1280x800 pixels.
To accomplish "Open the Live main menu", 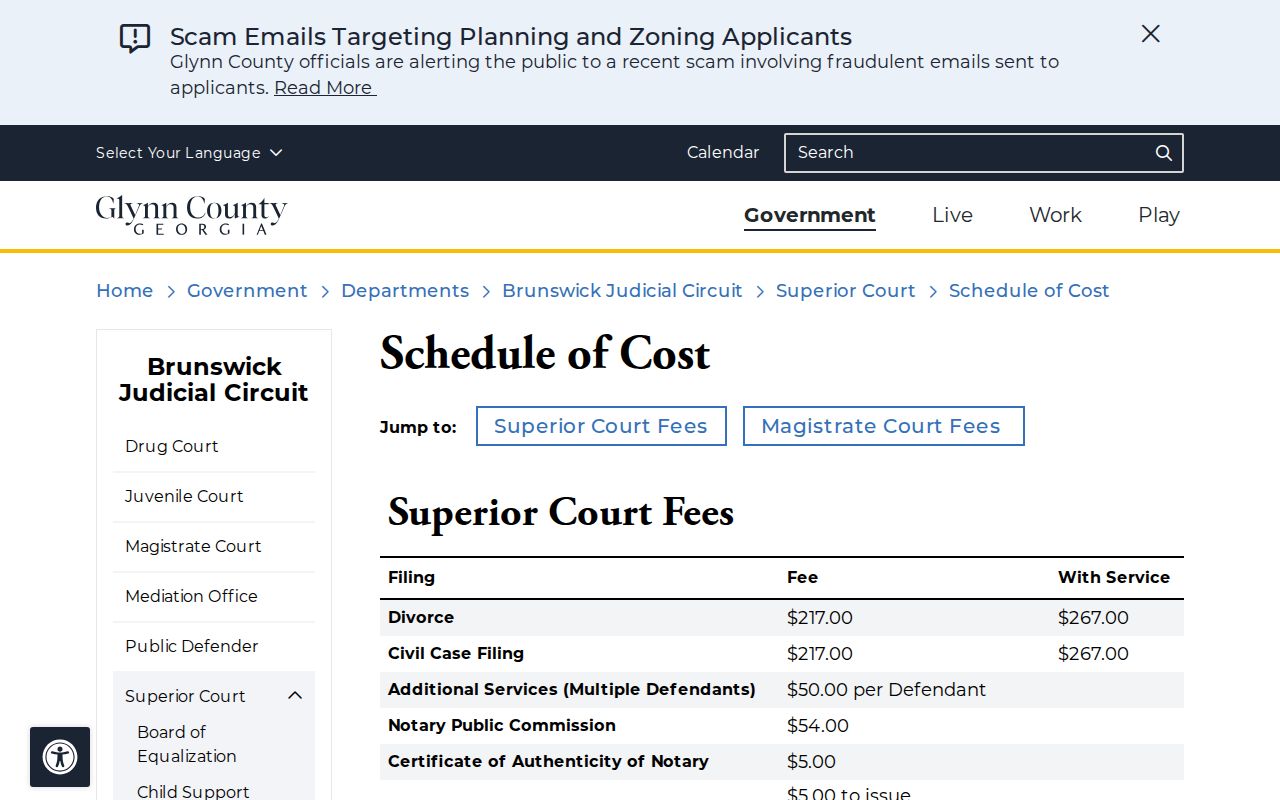I will [952, 215].
